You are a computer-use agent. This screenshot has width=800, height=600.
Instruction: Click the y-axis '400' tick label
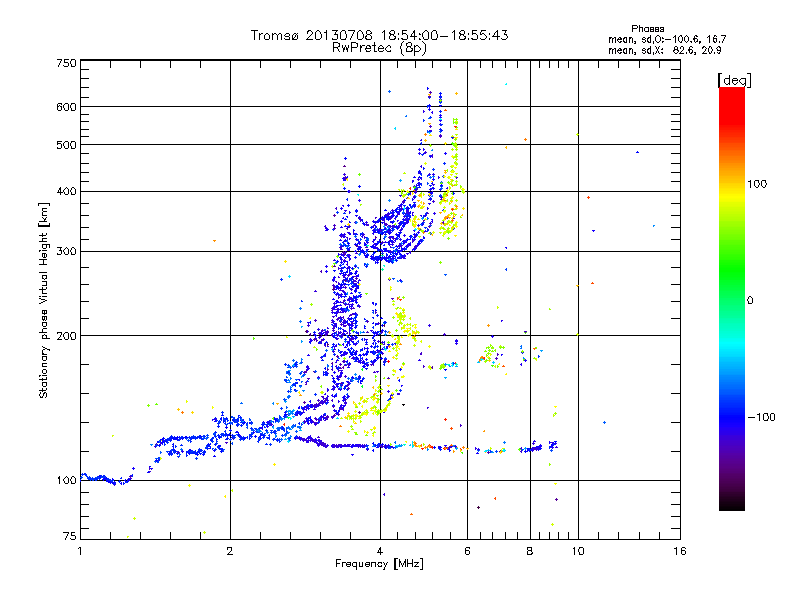pos(66,192)
